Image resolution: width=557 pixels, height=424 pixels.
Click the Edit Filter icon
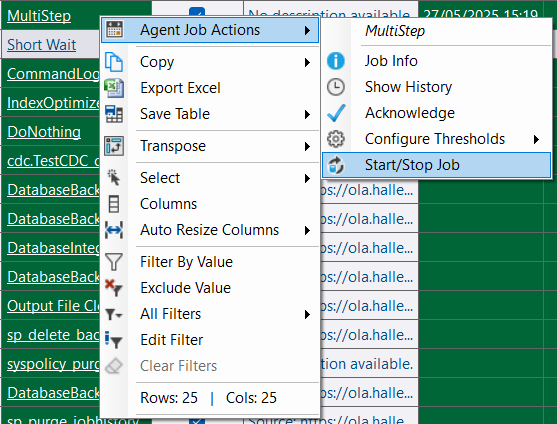[x=114, y=340]
